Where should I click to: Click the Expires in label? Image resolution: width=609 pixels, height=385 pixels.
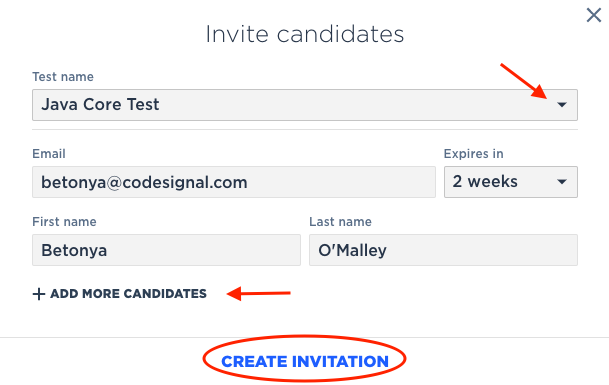473,154
